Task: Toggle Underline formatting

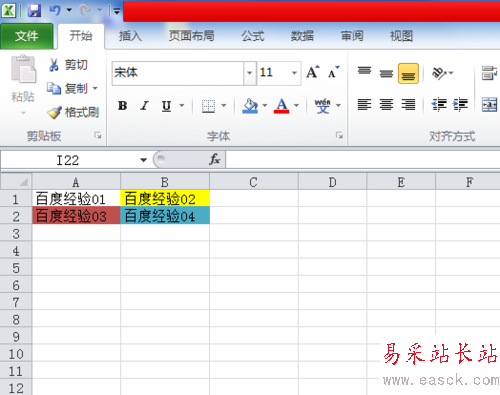Action: [166, 106]
